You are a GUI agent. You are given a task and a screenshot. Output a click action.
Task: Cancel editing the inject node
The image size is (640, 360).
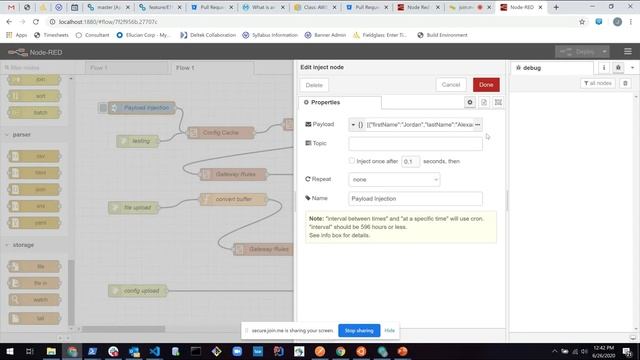(451, 85)
